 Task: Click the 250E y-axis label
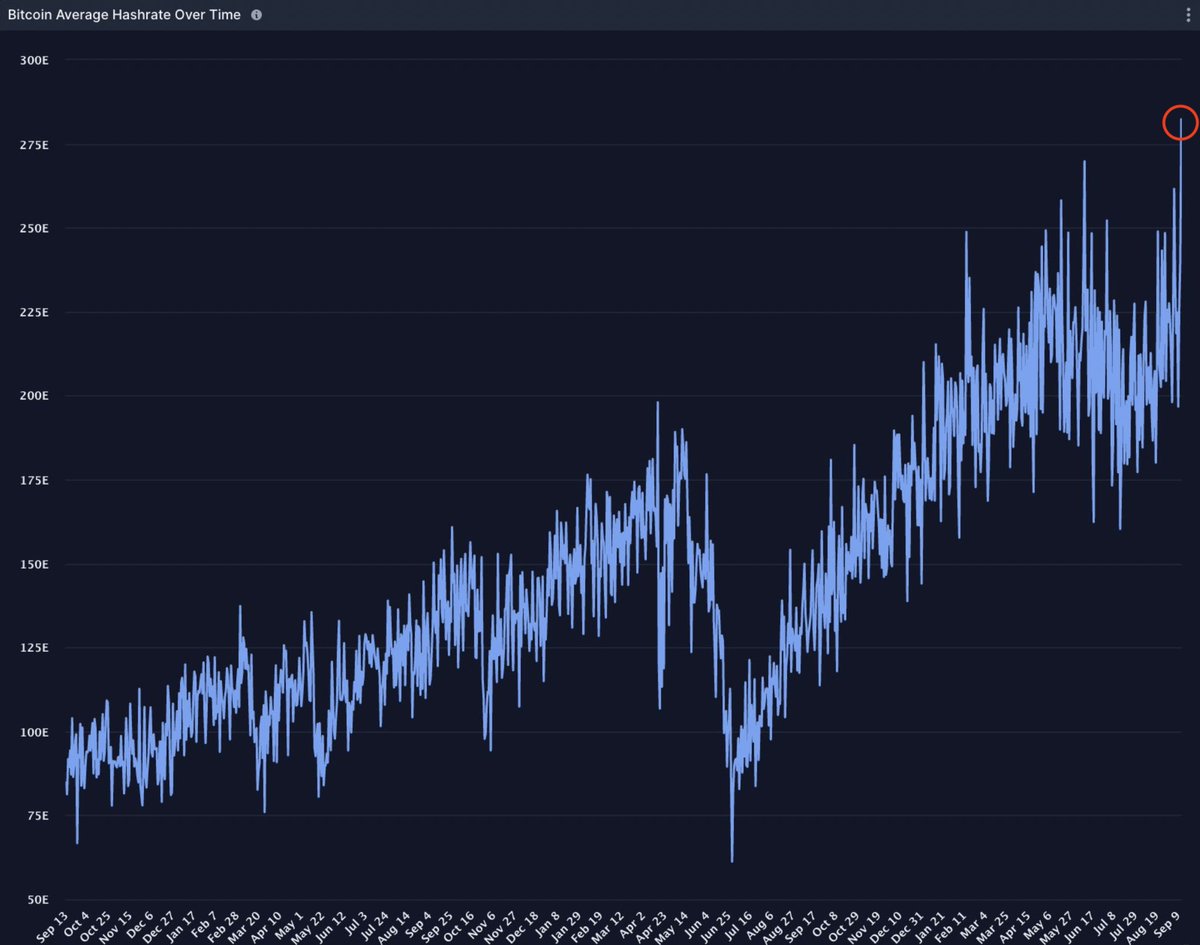(35, 228)
